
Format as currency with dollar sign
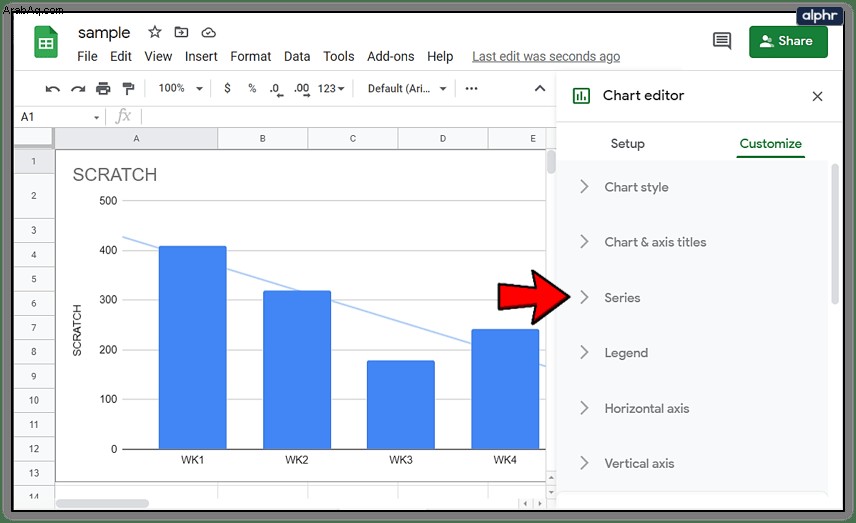pyautogui.click(x=227, y=88)
